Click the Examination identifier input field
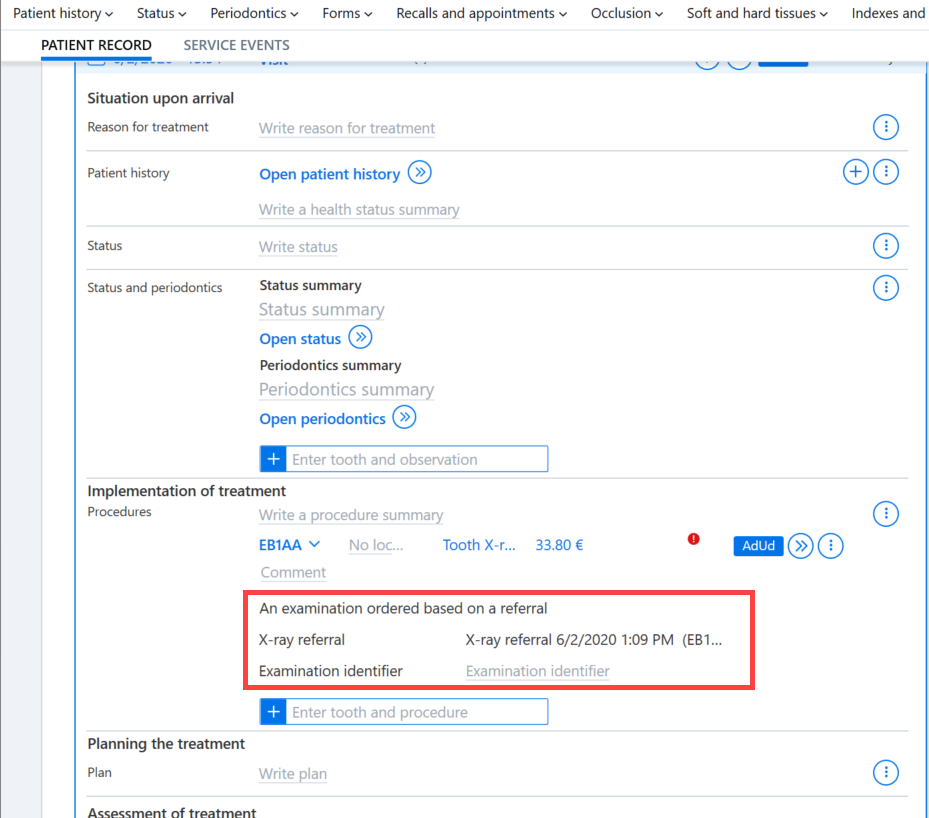Screen dimensions: 929x818 (x=537, y=671)
